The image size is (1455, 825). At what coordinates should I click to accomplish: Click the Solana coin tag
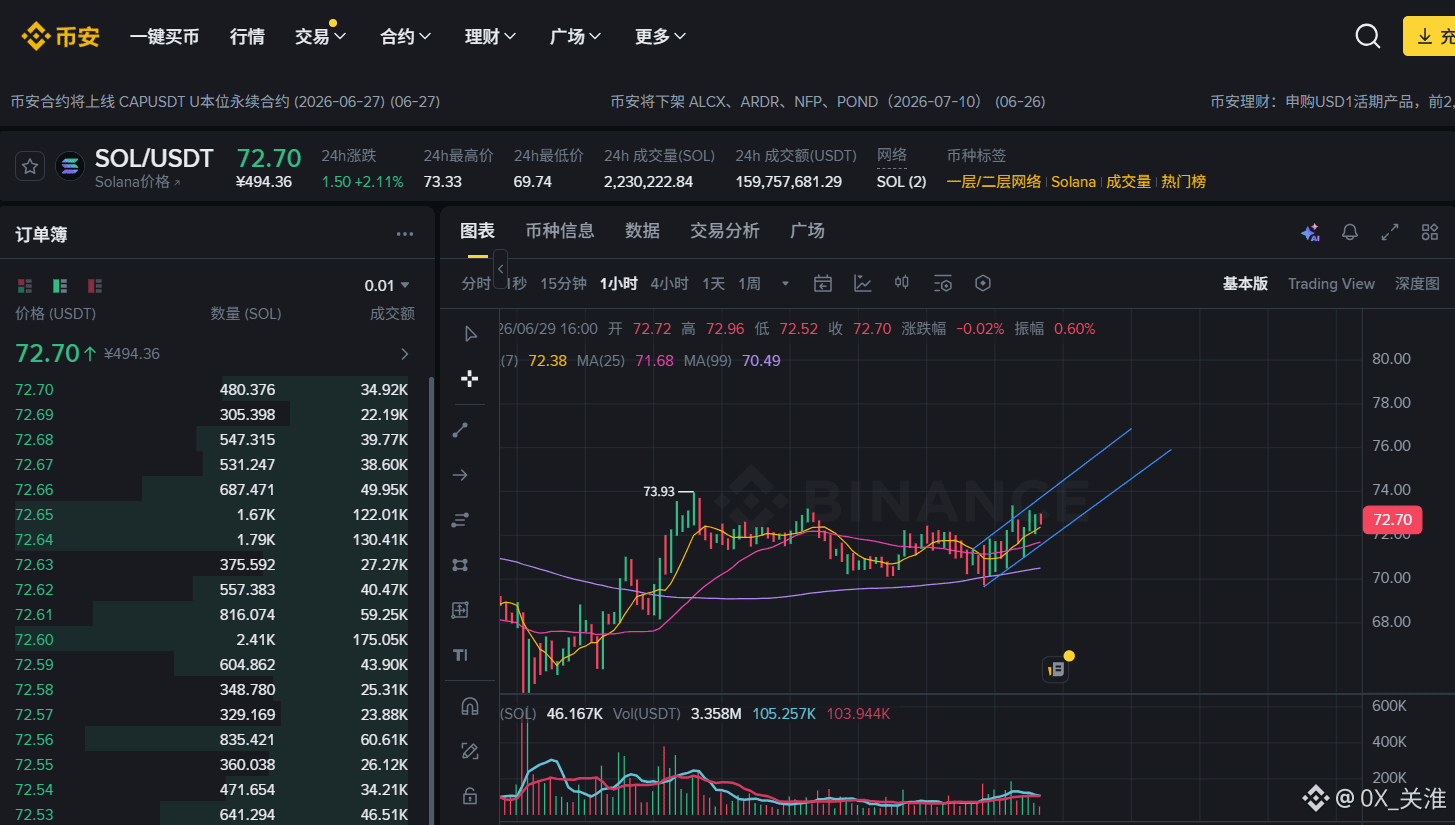pos(1073,182)
